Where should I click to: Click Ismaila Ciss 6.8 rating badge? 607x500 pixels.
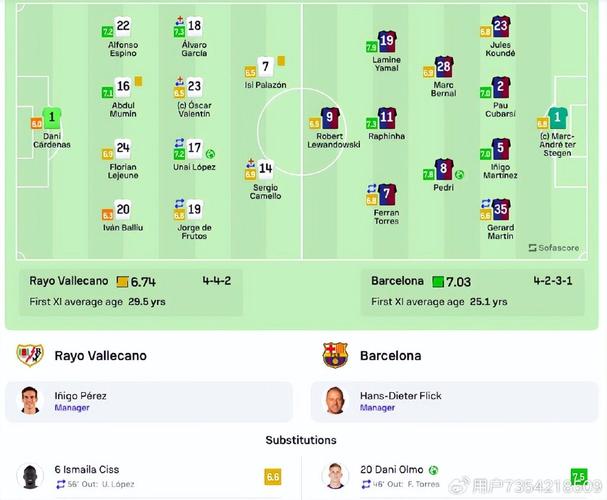pyautogui.click(x=273, y=477)
